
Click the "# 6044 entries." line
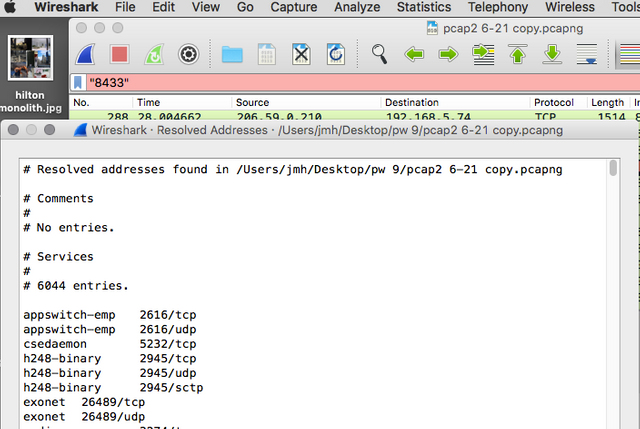point(76,286)
